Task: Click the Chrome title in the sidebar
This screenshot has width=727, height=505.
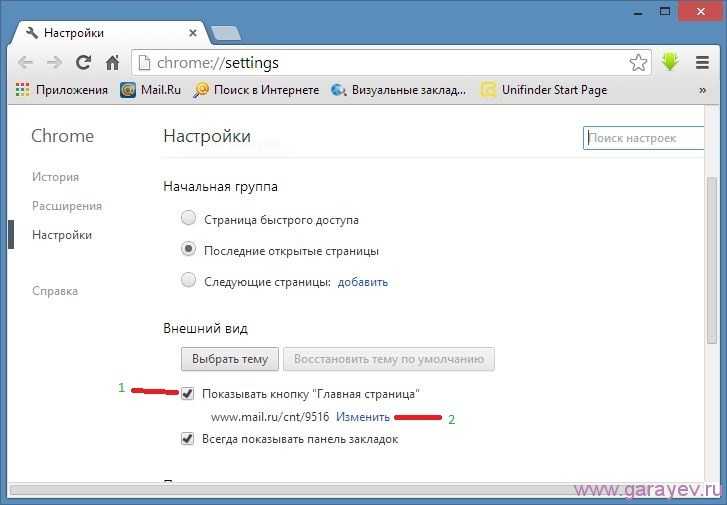Action: pos(63,136)
